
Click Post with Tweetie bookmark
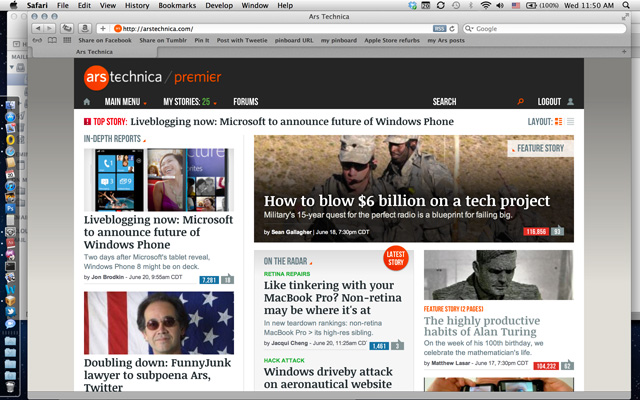pyautogui.click(x=242, y=40)
